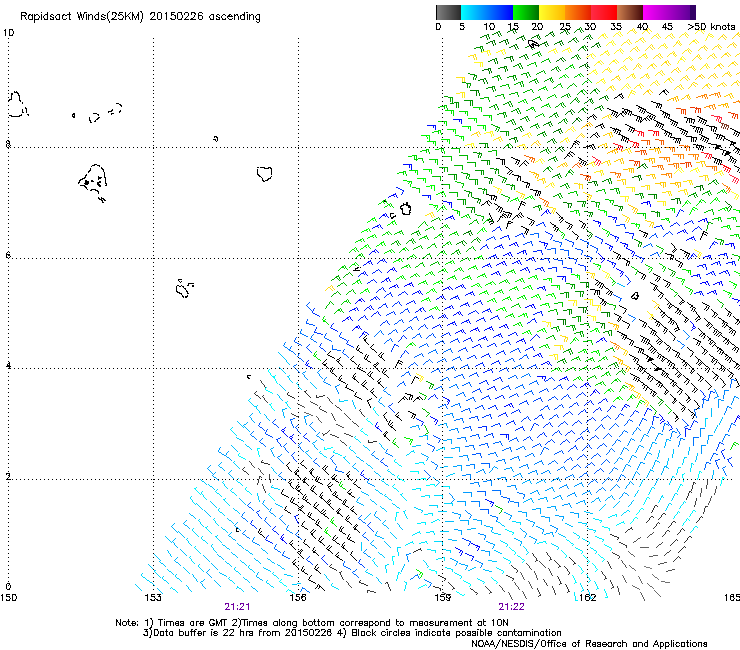
Task: Click the island outline near 7.5N 155.5E
Action: coord(265,174)
